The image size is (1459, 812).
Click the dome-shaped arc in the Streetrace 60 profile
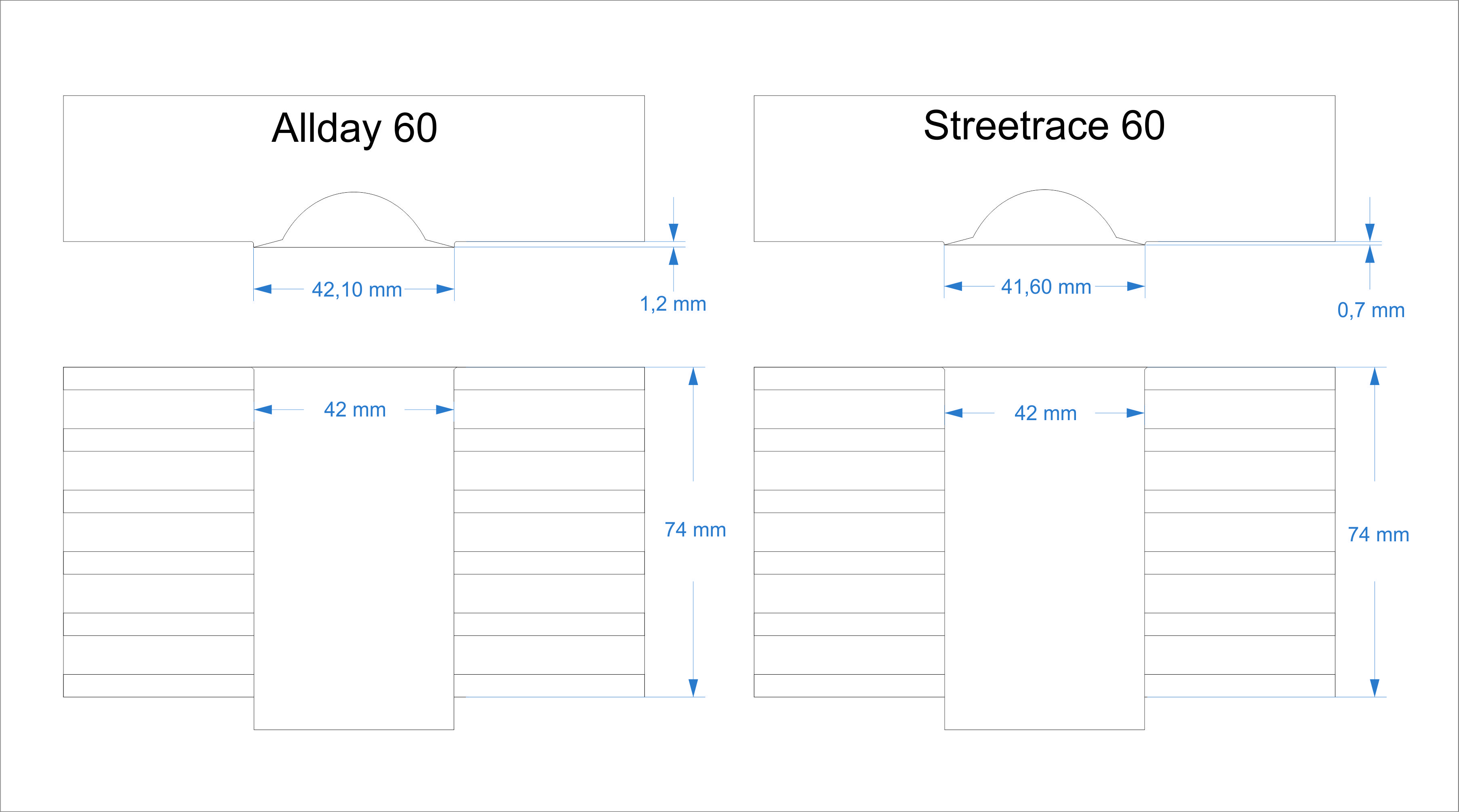[1044, 190]
